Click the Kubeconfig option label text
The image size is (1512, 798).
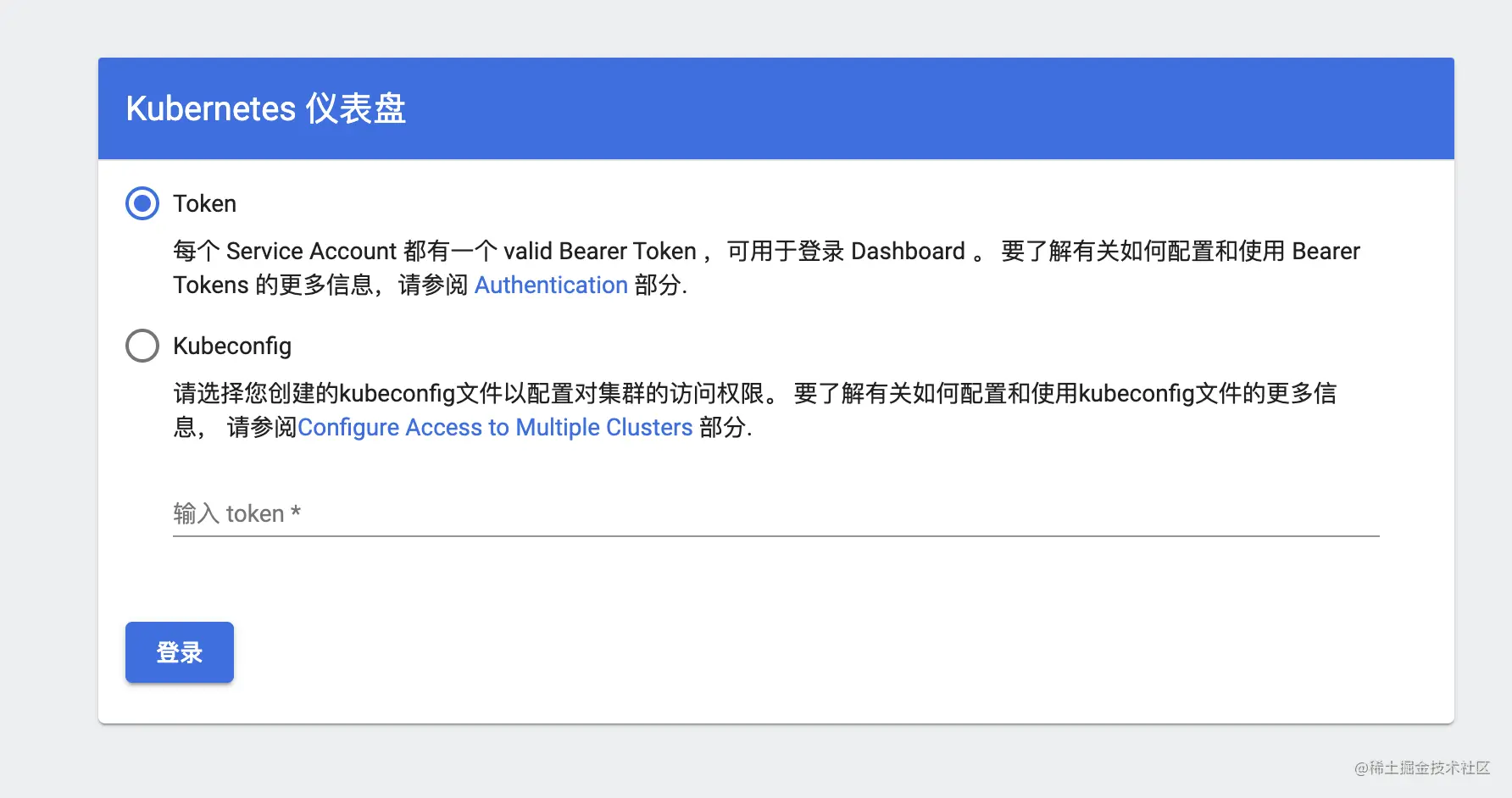(232, 346)
